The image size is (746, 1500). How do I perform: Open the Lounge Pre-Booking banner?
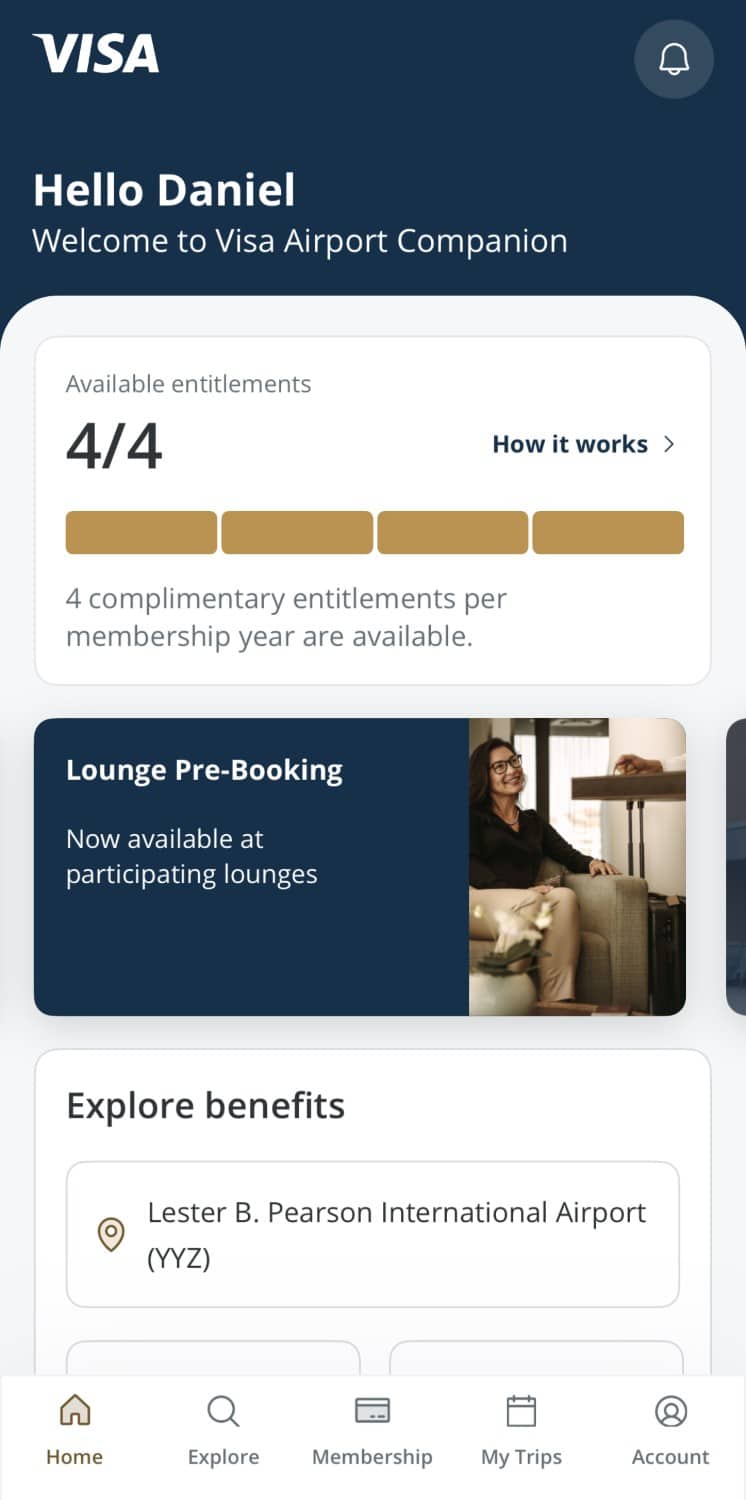250,866
